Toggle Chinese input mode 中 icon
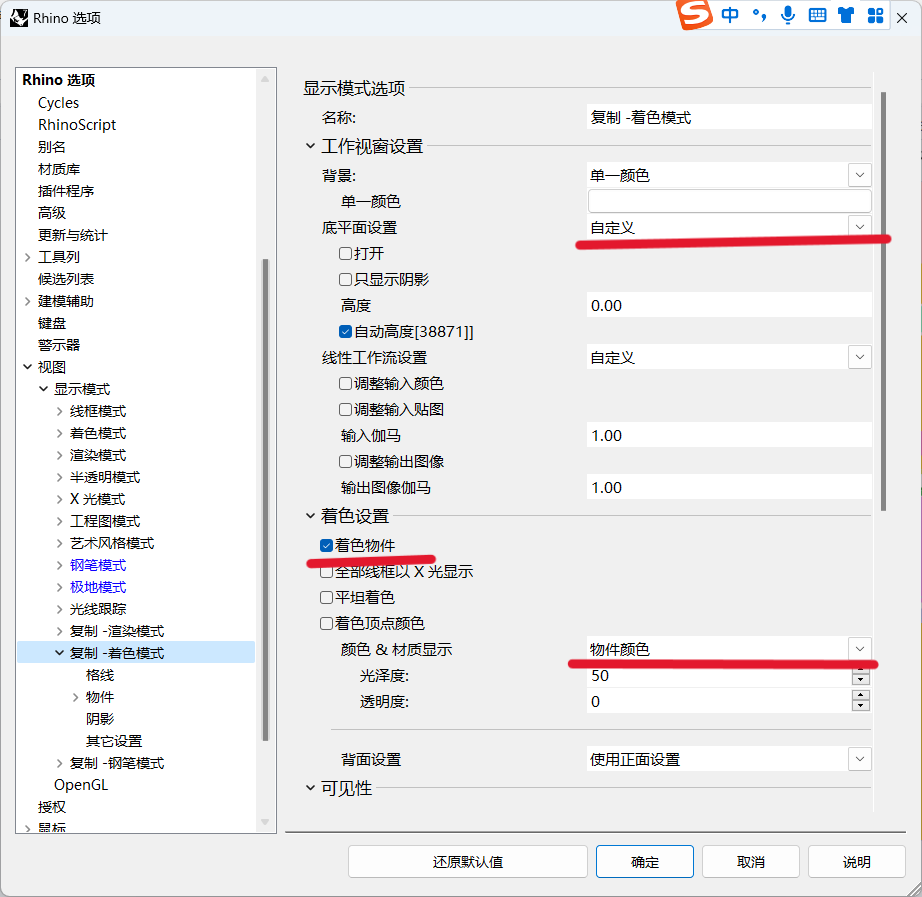The height and width of the screenshot is (897, 922). 730,15
